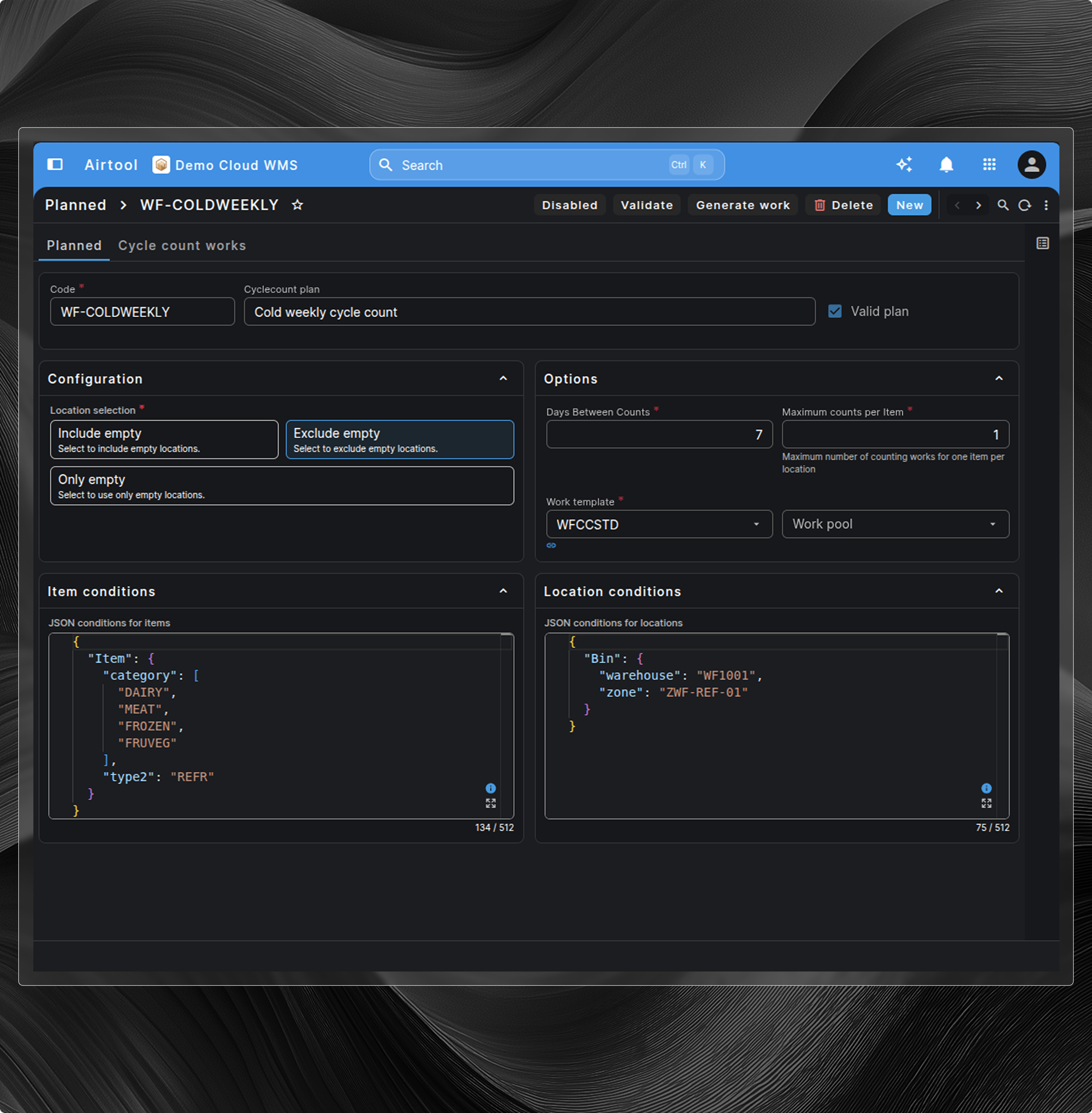
Task: Open the Work template WFCCSTD dropdown
Action: [659, 524]
